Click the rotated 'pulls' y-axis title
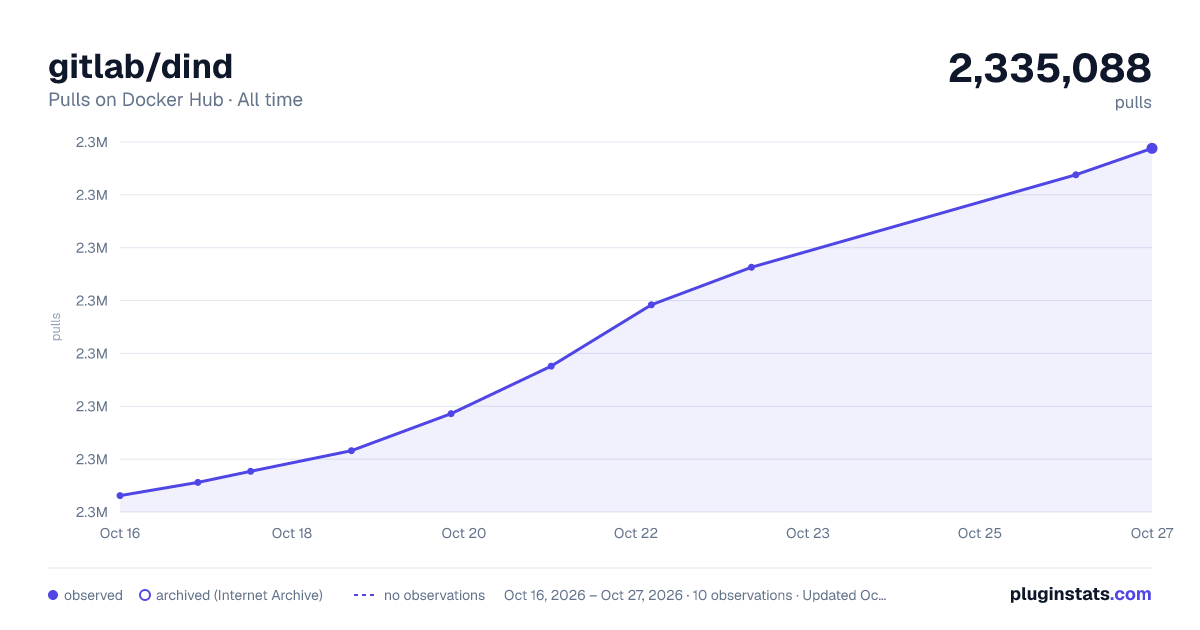The height and width of the screenshot is (630, 1200). pos(57,326)
